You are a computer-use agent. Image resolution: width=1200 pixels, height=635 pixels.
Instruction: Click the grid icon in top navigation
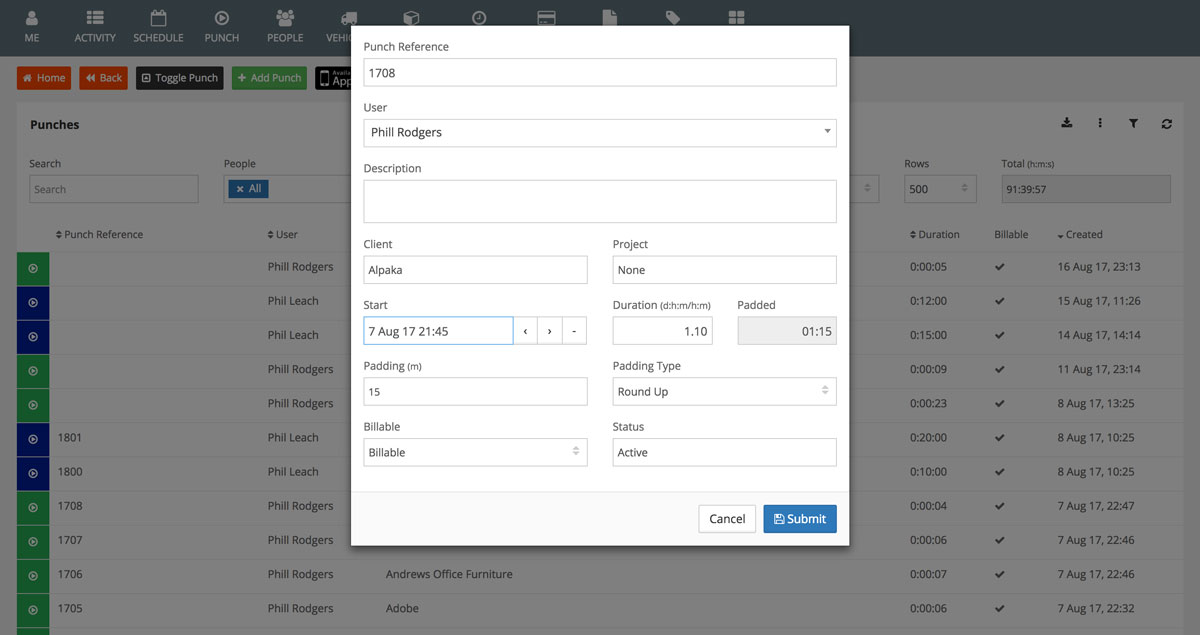click(x=736, y=18)
